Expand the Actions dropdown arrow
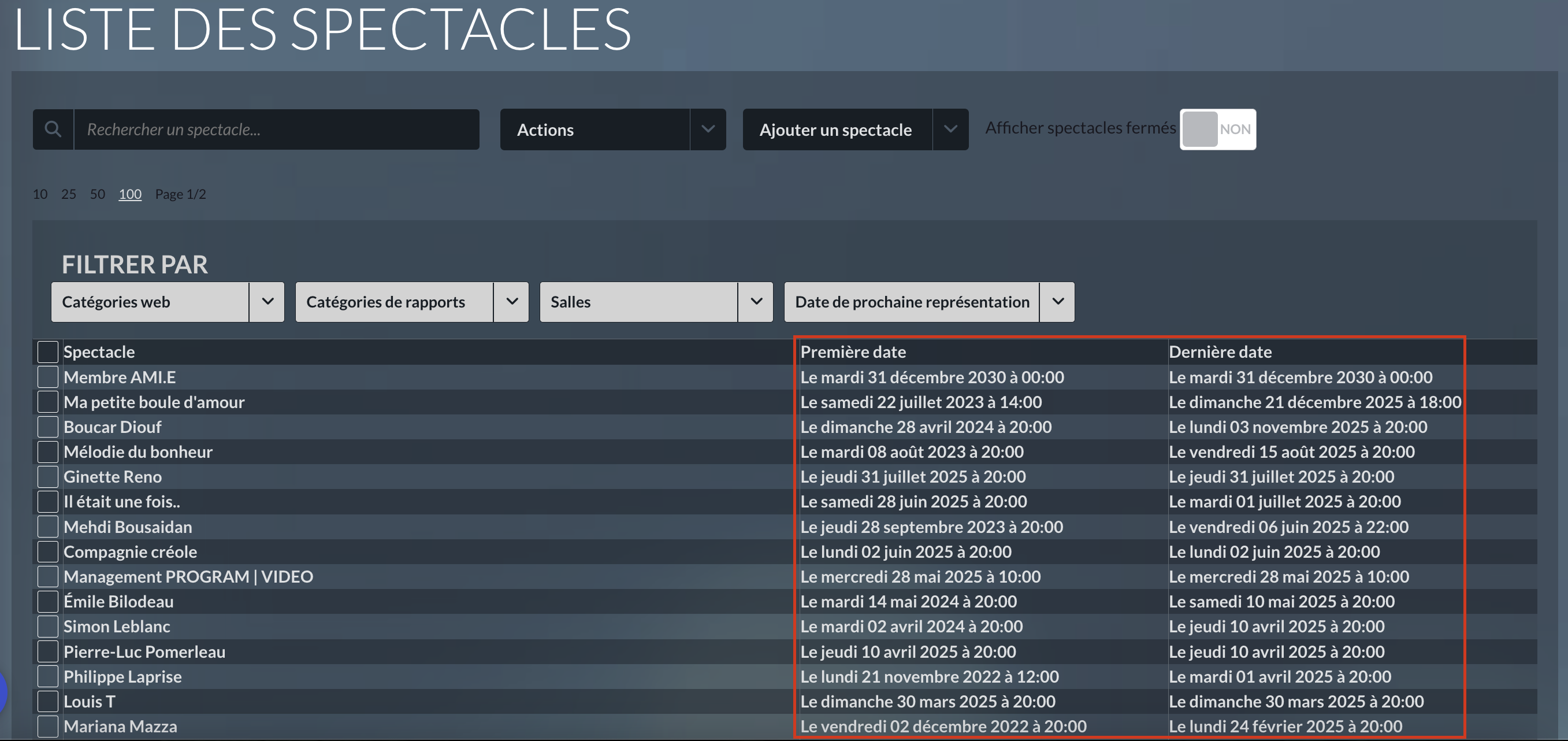The height and width of the screenshot is (741, 1568). [708, 129]
